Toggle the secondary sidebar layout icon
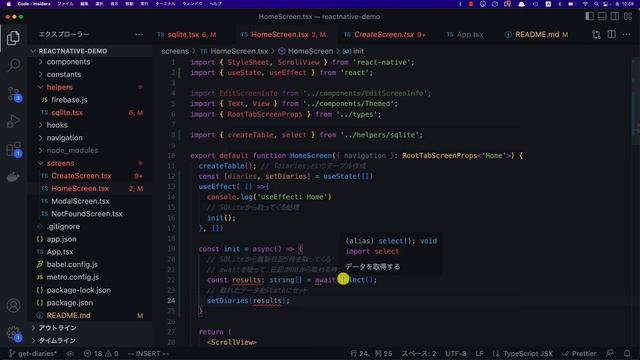This screenshot has height=360, width=640. click(x=615, y=16)
